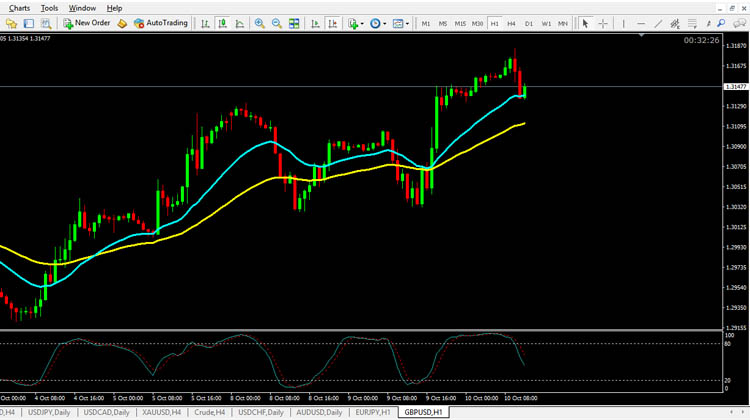Select the M15 timeframe

click(x=460, y=23)
